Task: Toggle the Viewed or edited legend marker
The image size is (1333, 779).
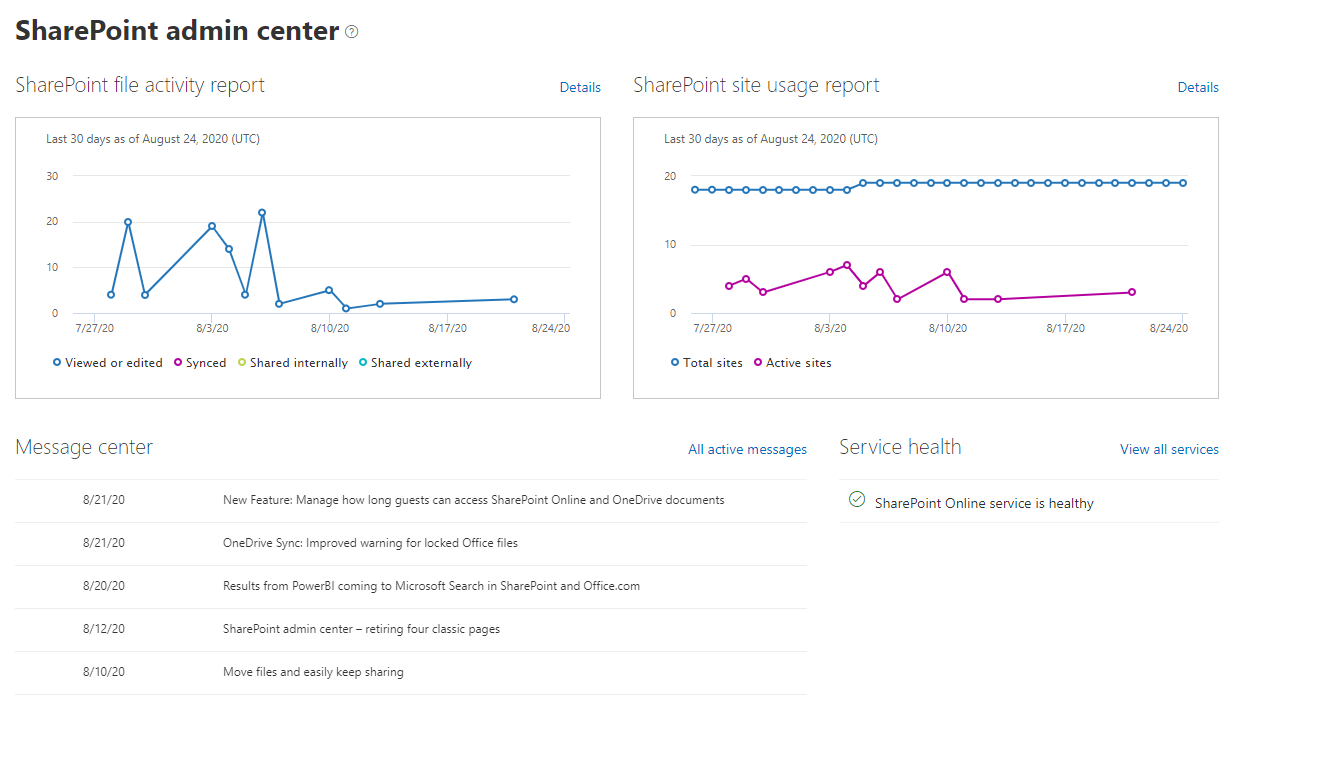Action: tap(57, 363)
